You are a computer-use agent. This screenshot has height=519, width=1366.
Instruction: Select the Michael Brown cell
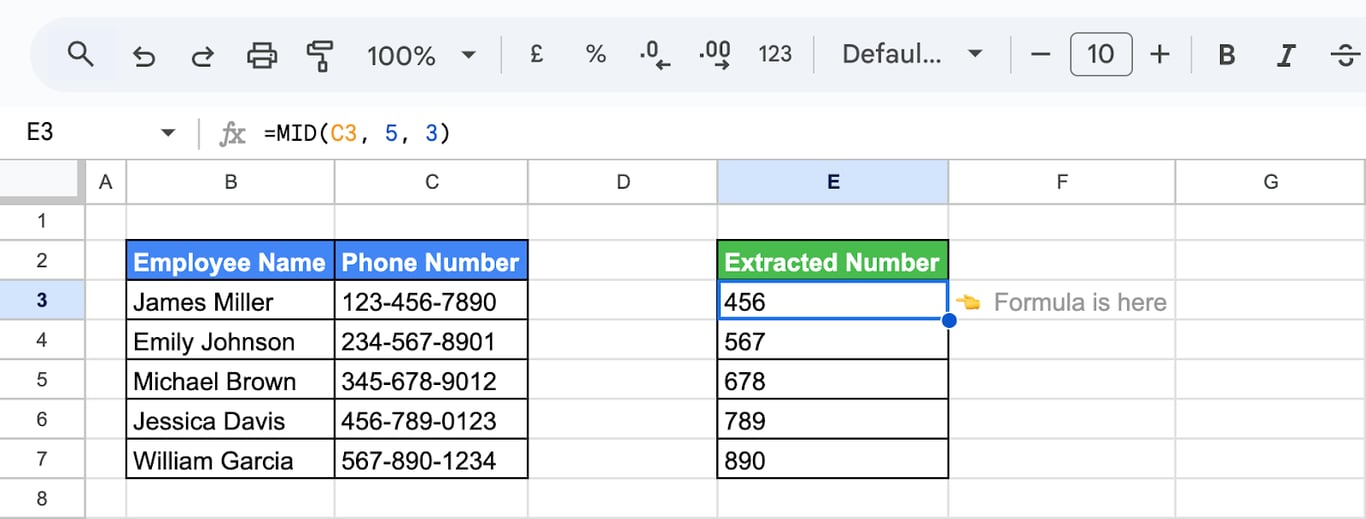(231, 381)
